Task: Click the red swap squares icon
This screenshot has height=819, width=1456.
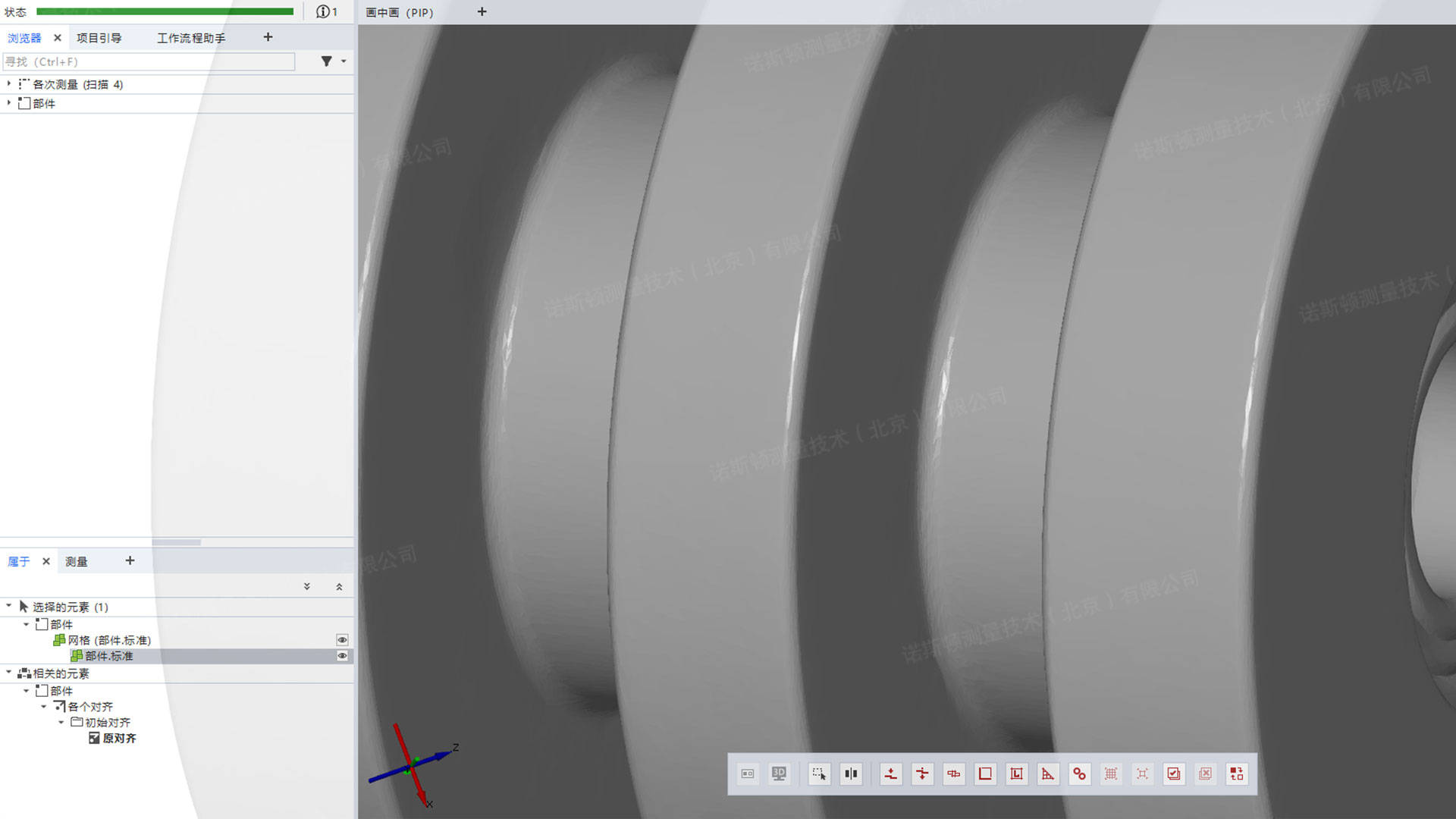Action: point(1237,774)
